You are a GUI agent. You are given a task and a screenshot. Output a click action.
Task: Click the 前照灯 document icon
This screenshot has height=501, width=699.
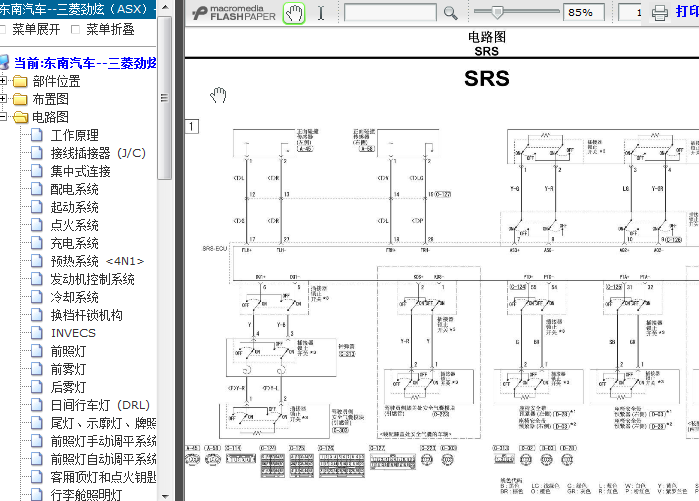[x=37, y=351]
